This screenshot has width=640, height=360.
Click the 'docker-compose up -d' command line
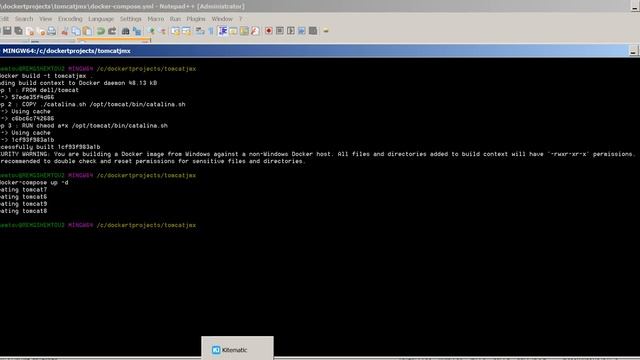(34, 182)
